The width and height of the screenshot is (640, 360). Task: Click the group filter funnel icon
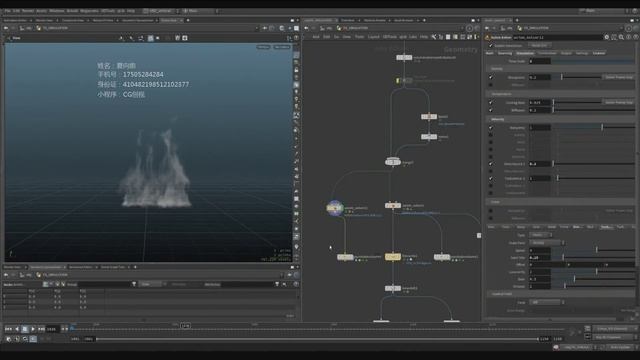[x=134, y=284]
